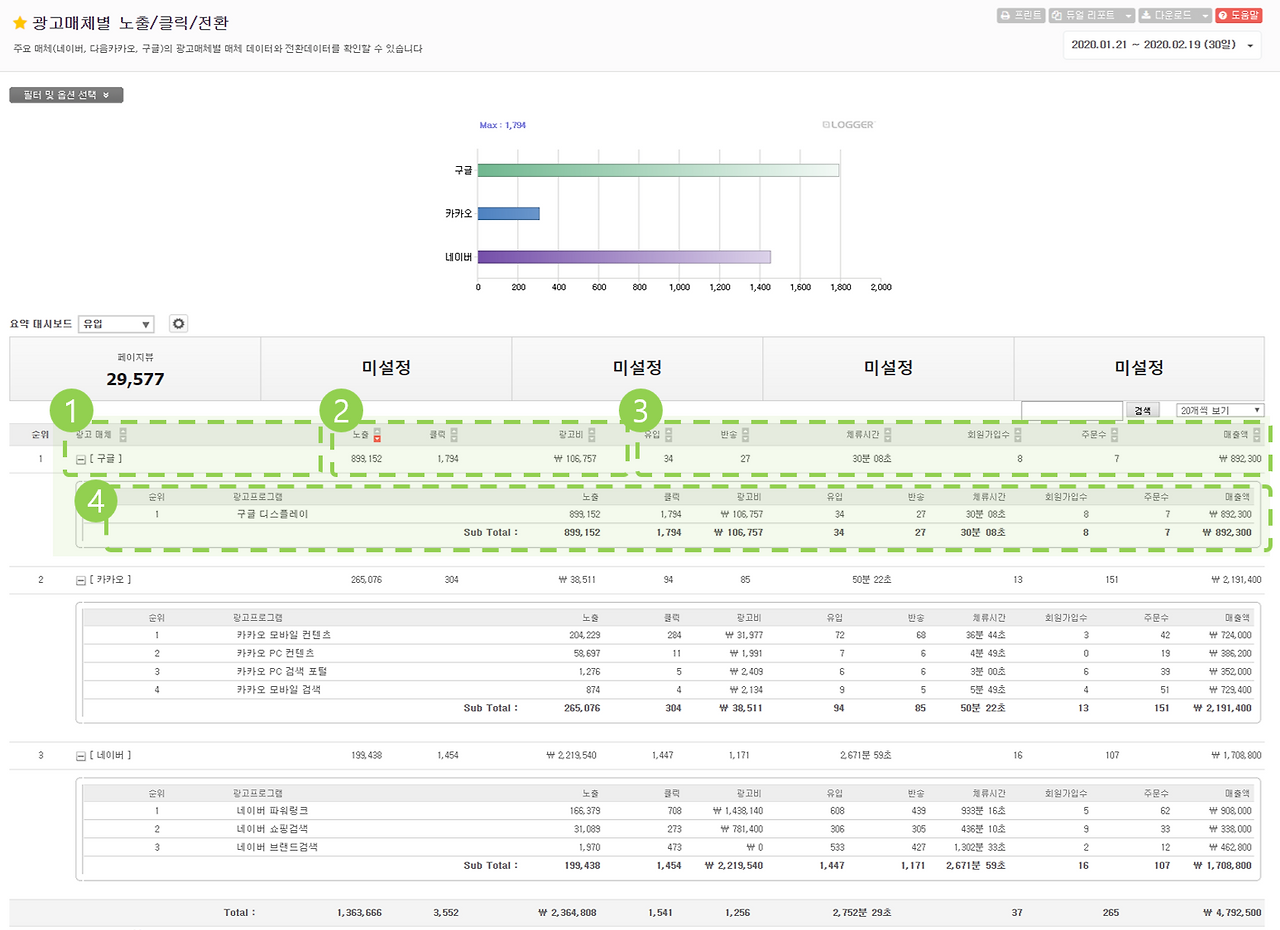Collapse the 네이버 row
This screenshot has height=930, width=1280.
(81, 756)
